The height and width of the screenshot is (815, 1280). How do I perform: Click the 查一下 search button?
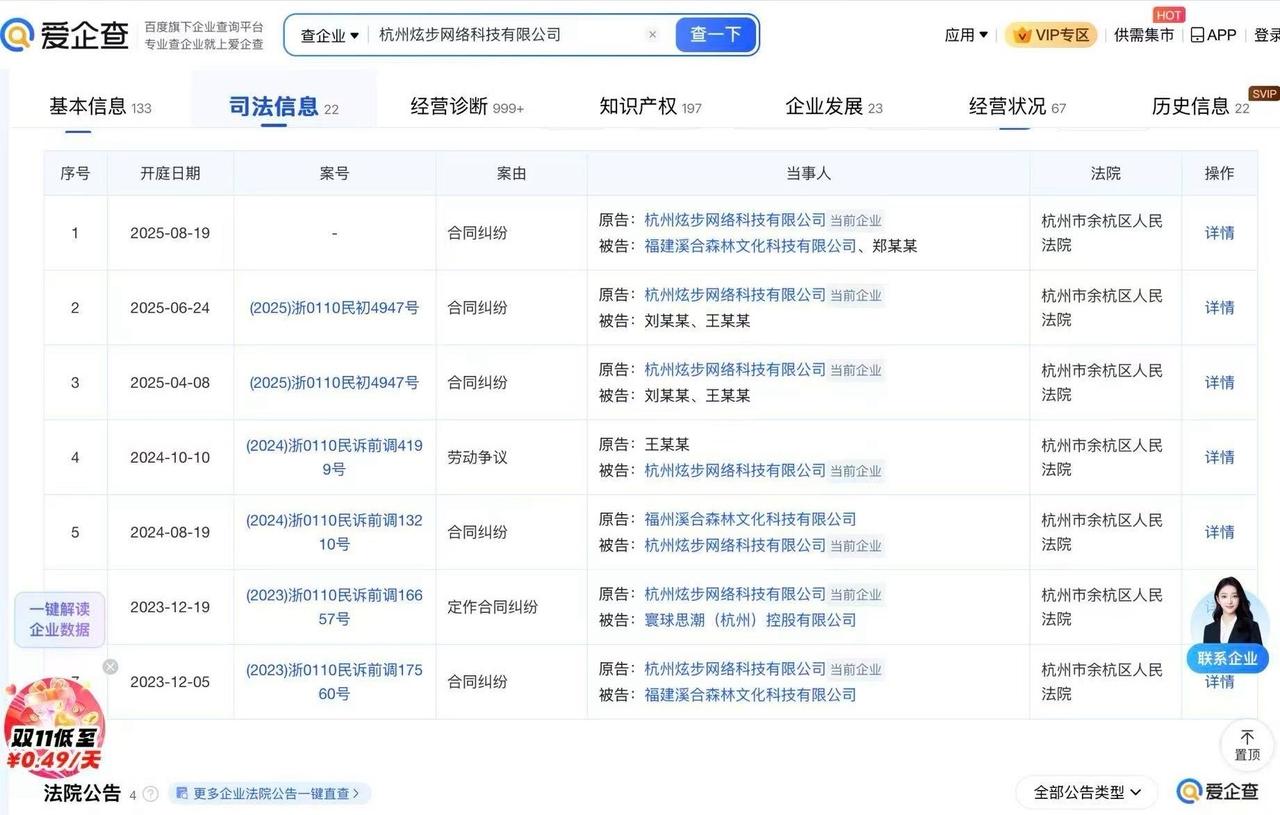click(715, 33)
